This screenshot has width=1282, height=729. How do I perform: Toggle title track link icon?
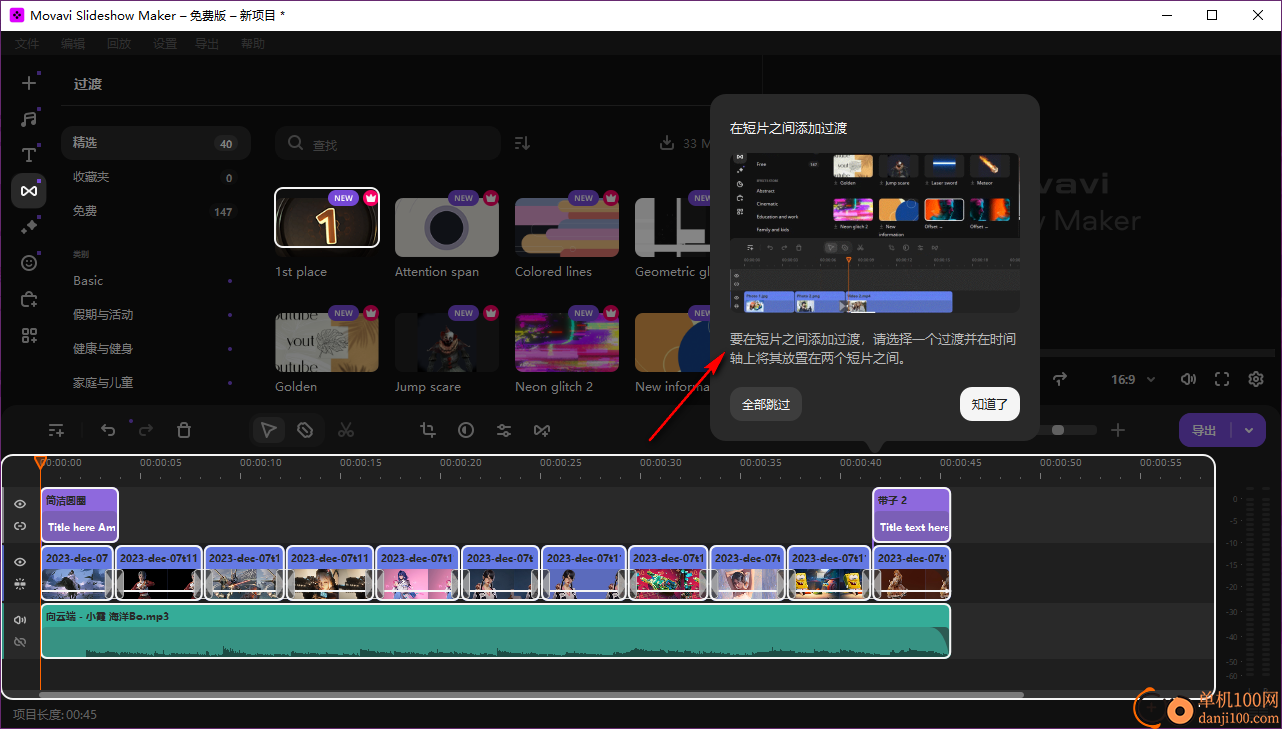[20, 526]
